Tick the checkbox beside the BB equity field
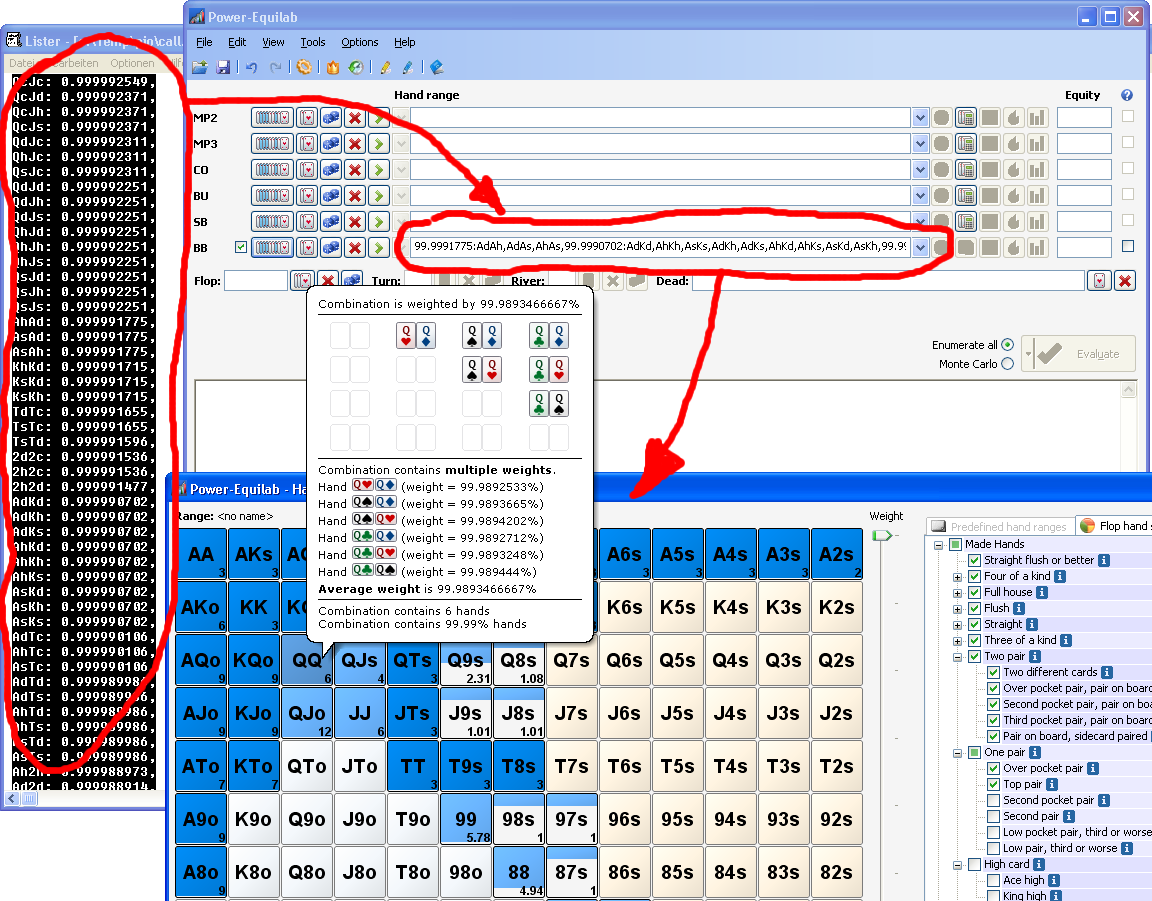The height and width of the screenshot is (901, 1152). pyautogui.click(x=1128, y=246)
